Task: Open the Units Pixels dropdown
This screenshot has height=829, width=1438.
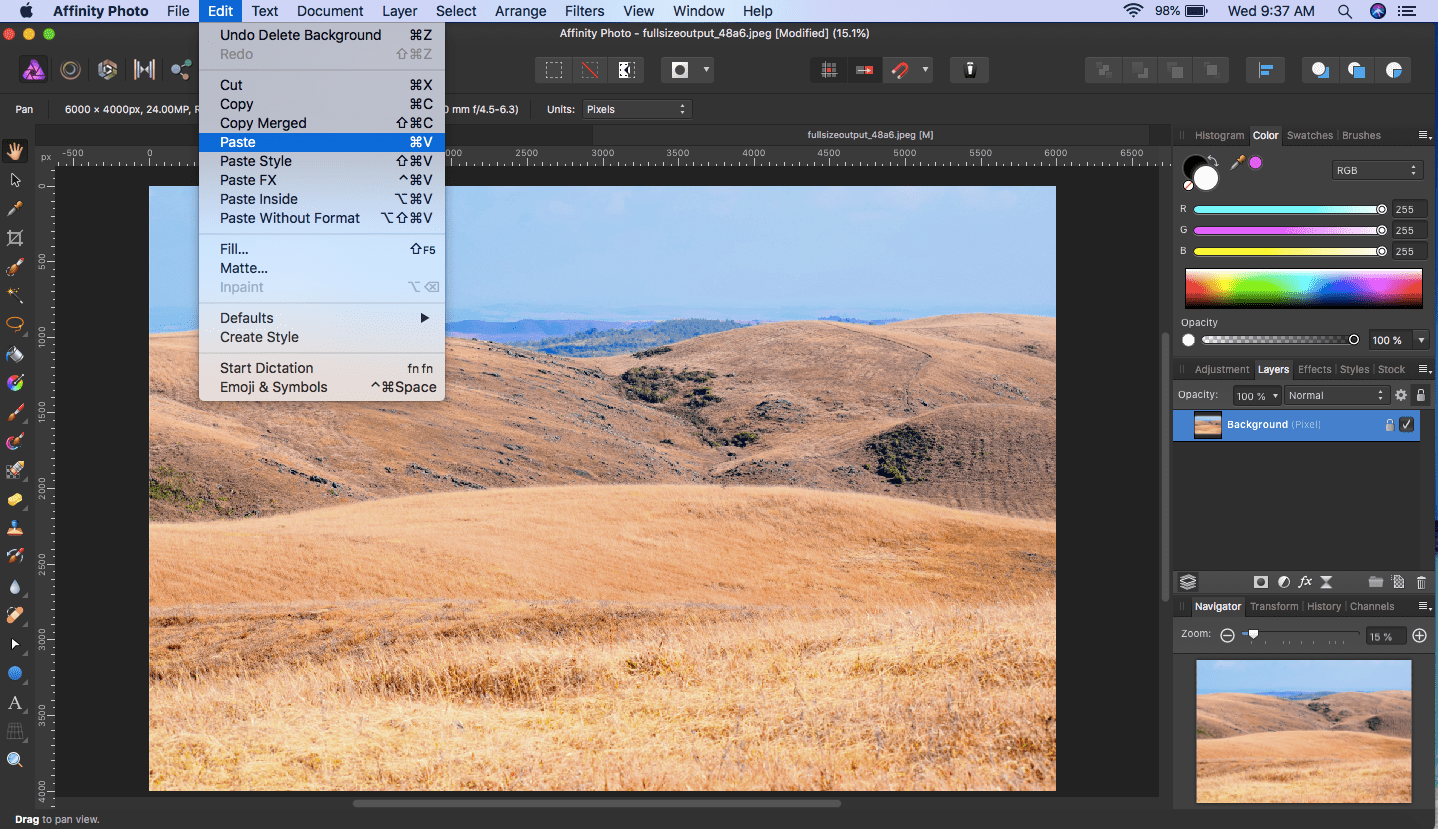Action: (637, 109)
